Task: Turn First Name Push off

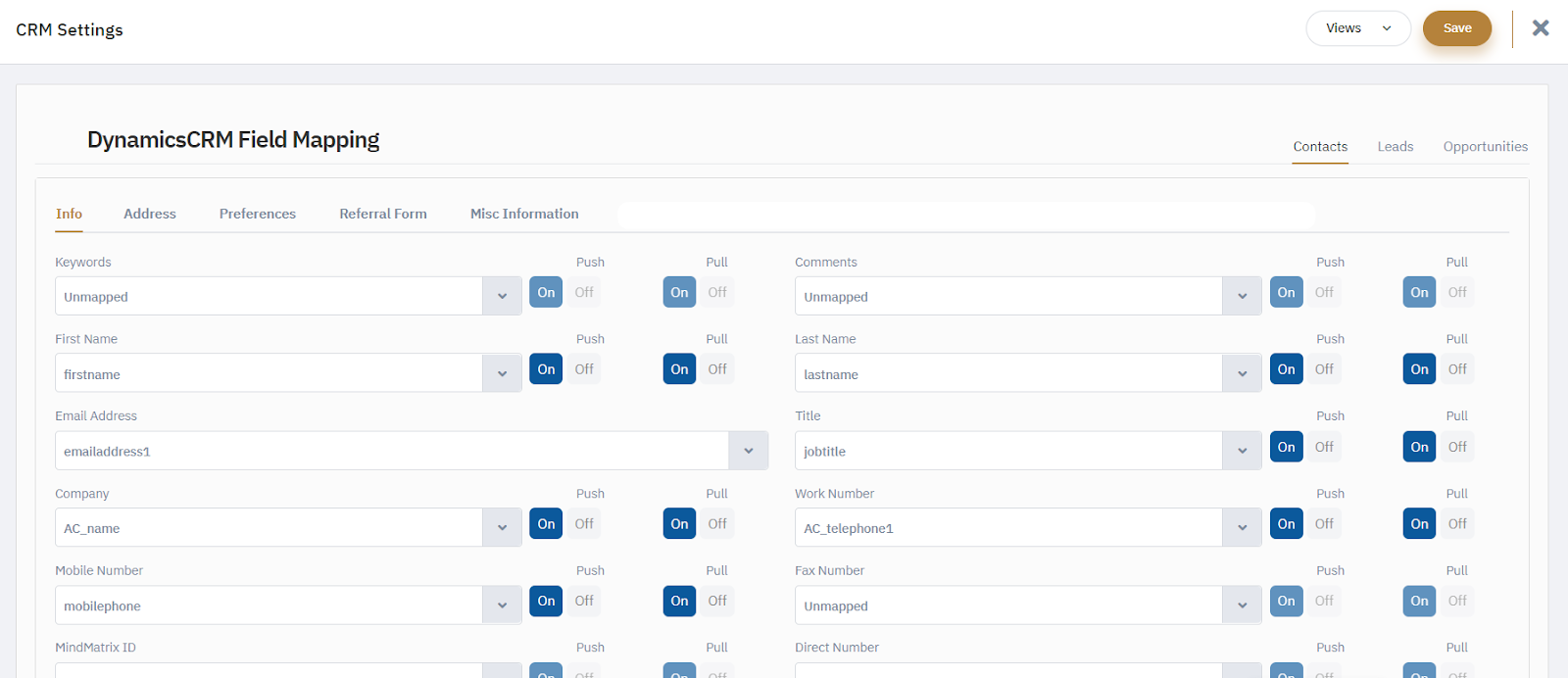Action: pos(584,369)
